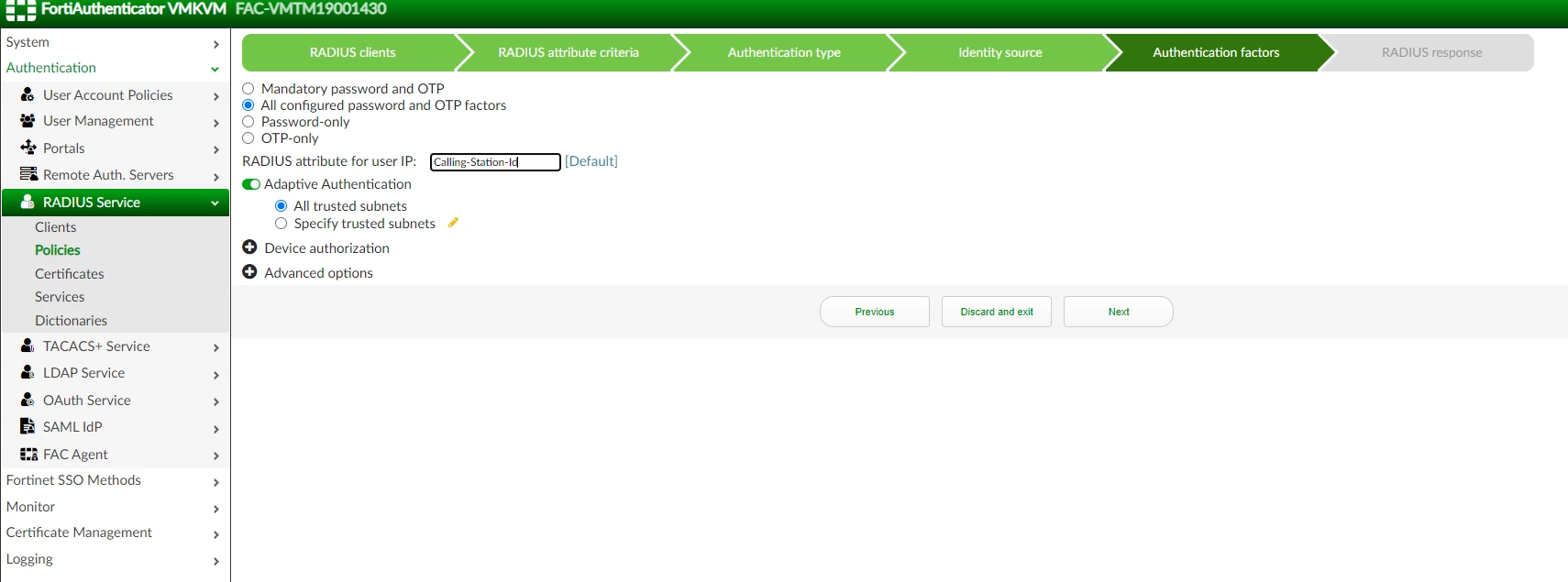Click the Next button
The width and height of the screenshot is (1568, 582).
1119,312
